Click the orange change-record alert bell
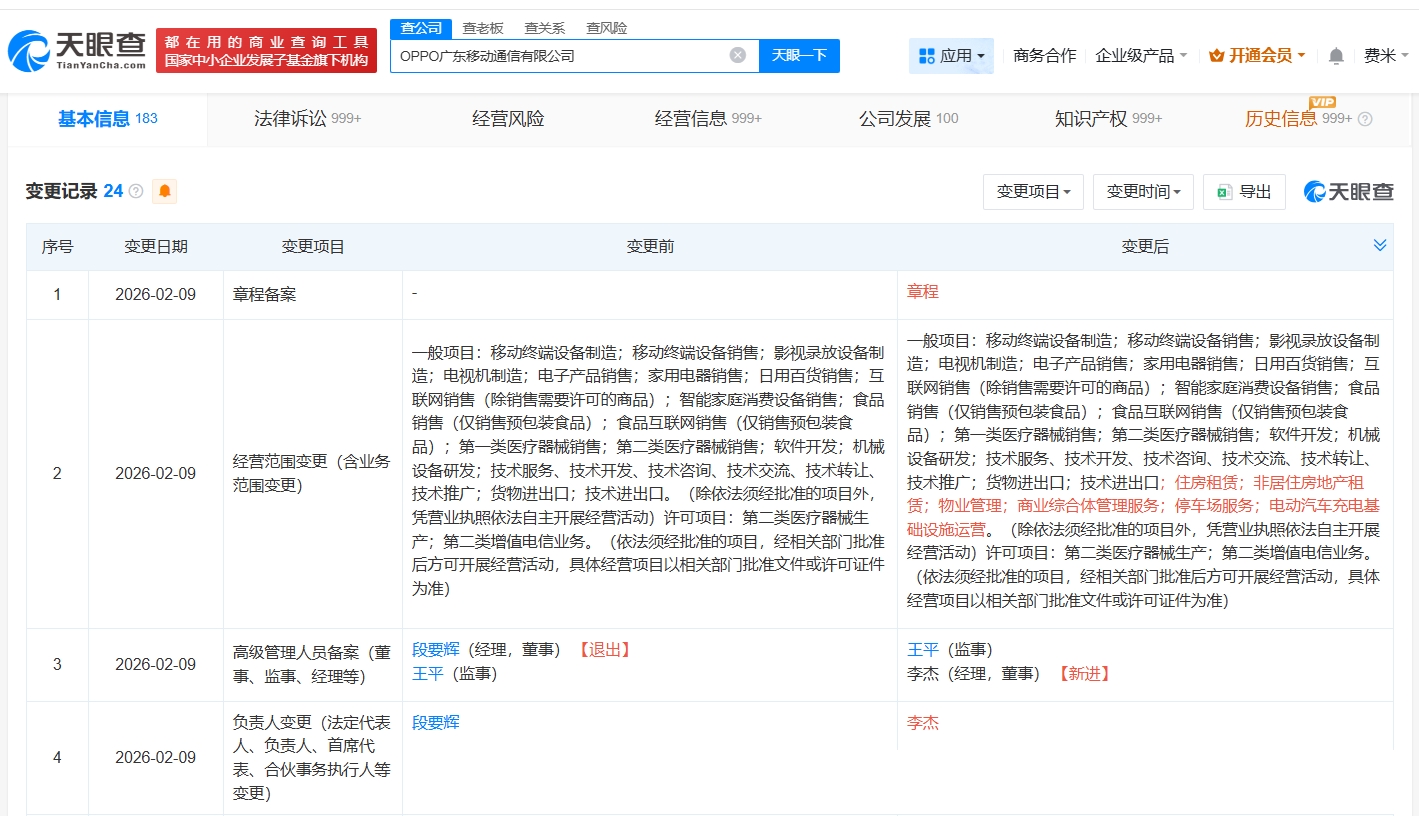 click(x=164, y=191)
